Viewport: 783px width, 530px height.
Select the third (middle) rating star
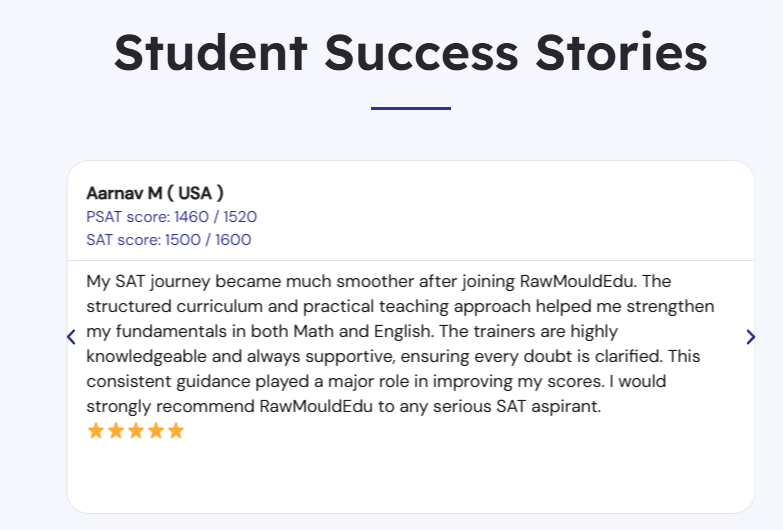pos(136,431)
